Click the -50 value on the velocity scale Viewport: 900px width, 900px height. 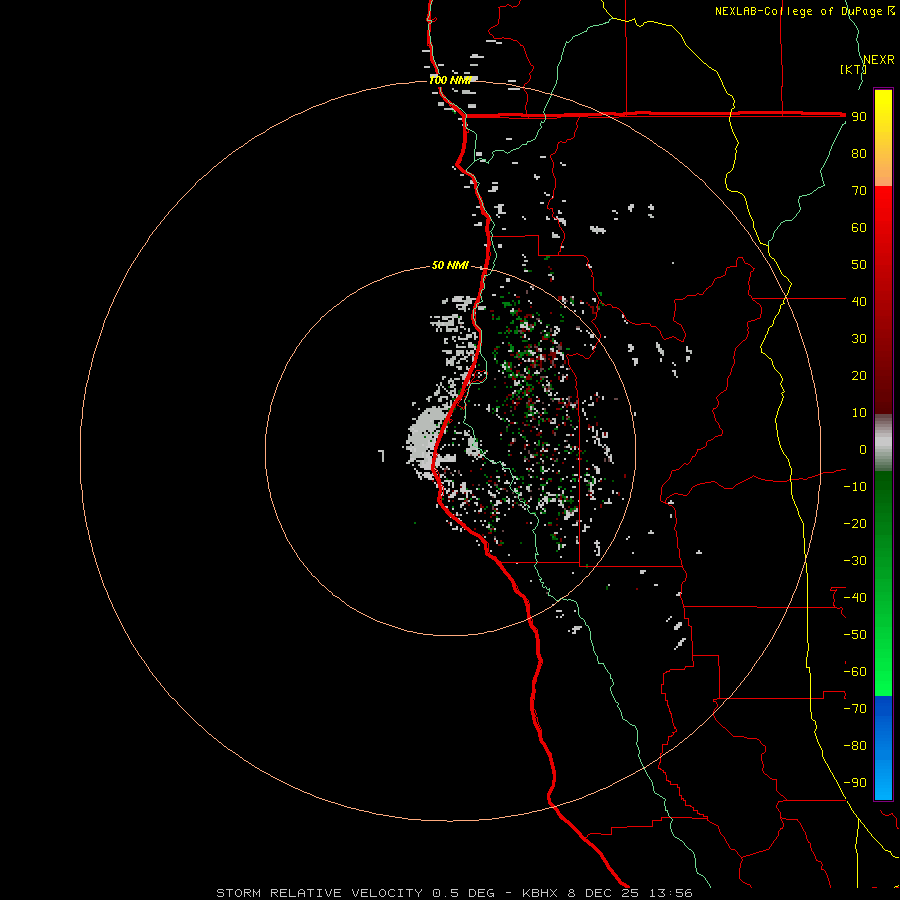tap(855, 634)
